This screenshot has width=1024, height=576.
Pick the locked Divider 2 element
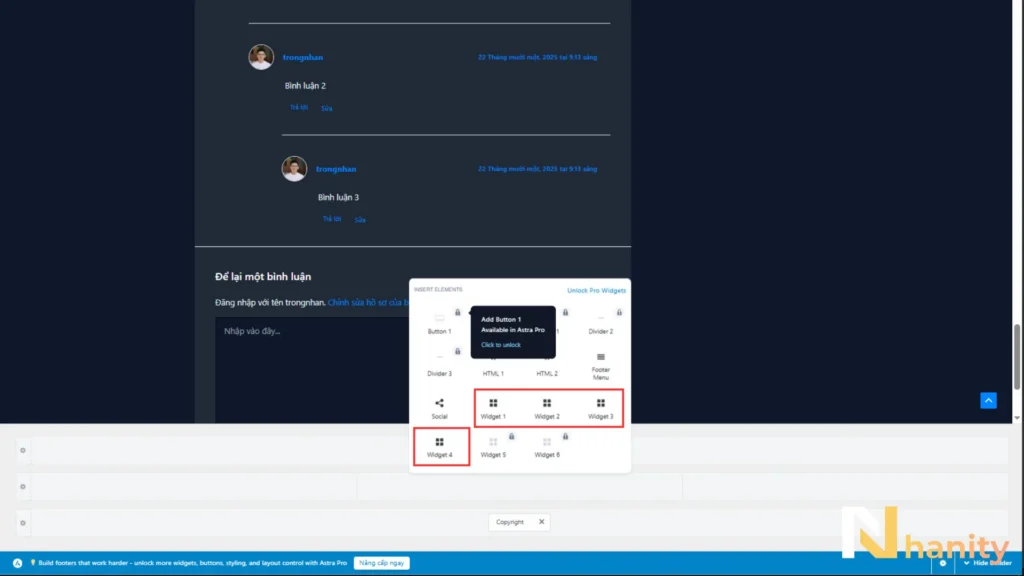pyautogui.click(x=600, y=323)
